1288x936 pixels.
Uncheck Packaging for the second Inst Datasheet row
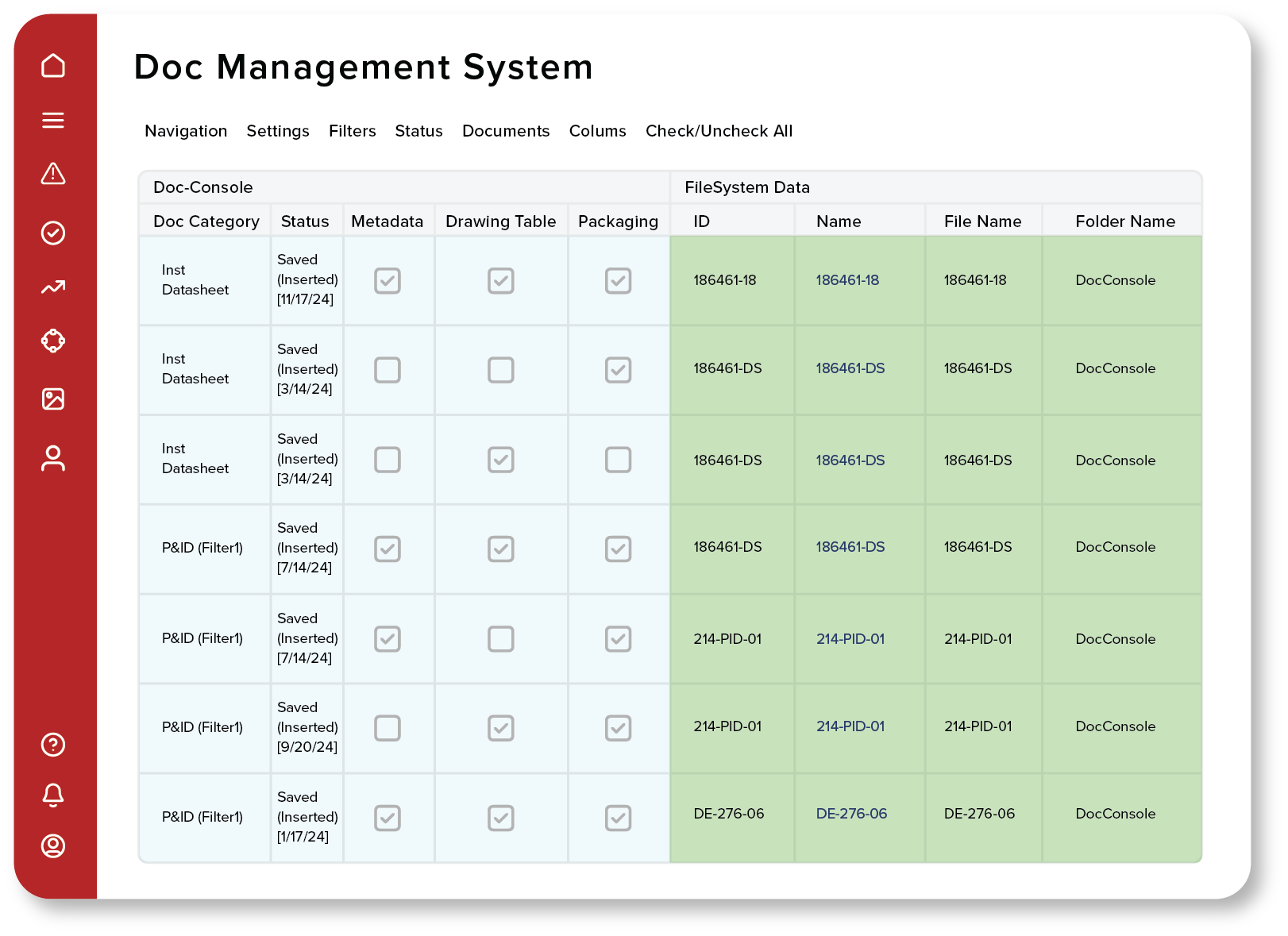[x=619, y=370]
